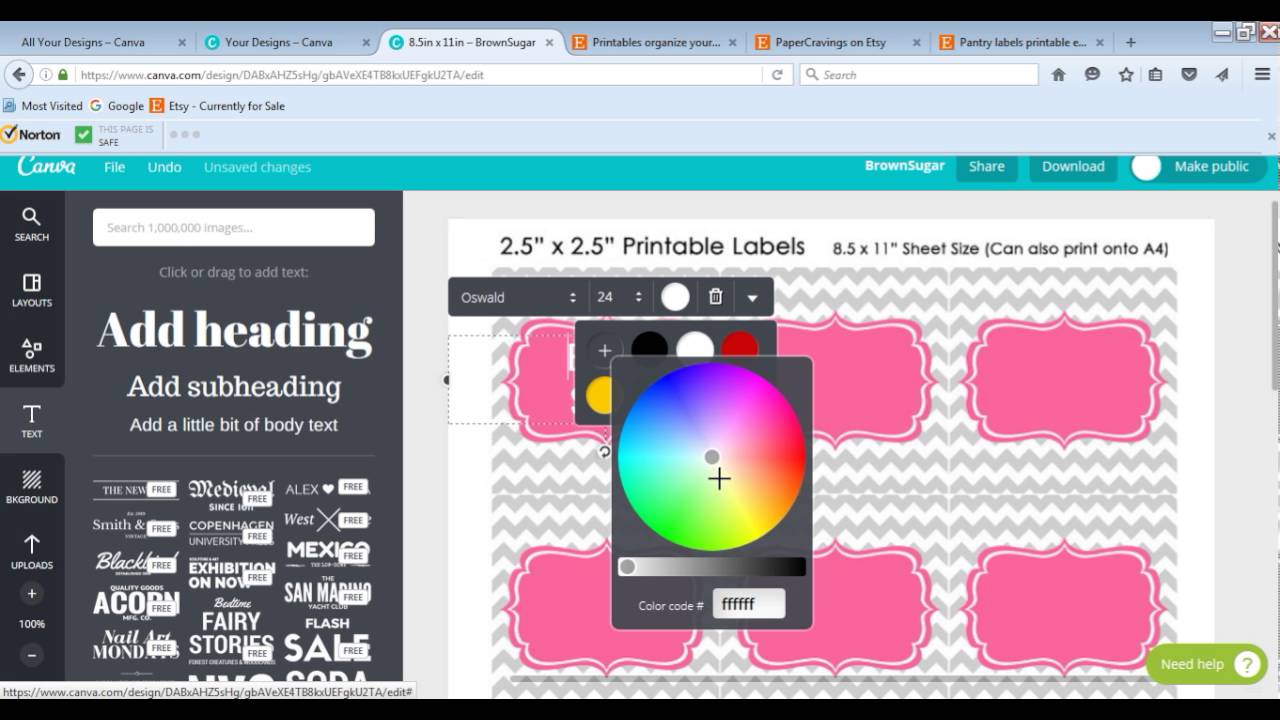Screen dimensions: 1280x720
Task: Reload the page in browser
Action: [x=777, y=74]
